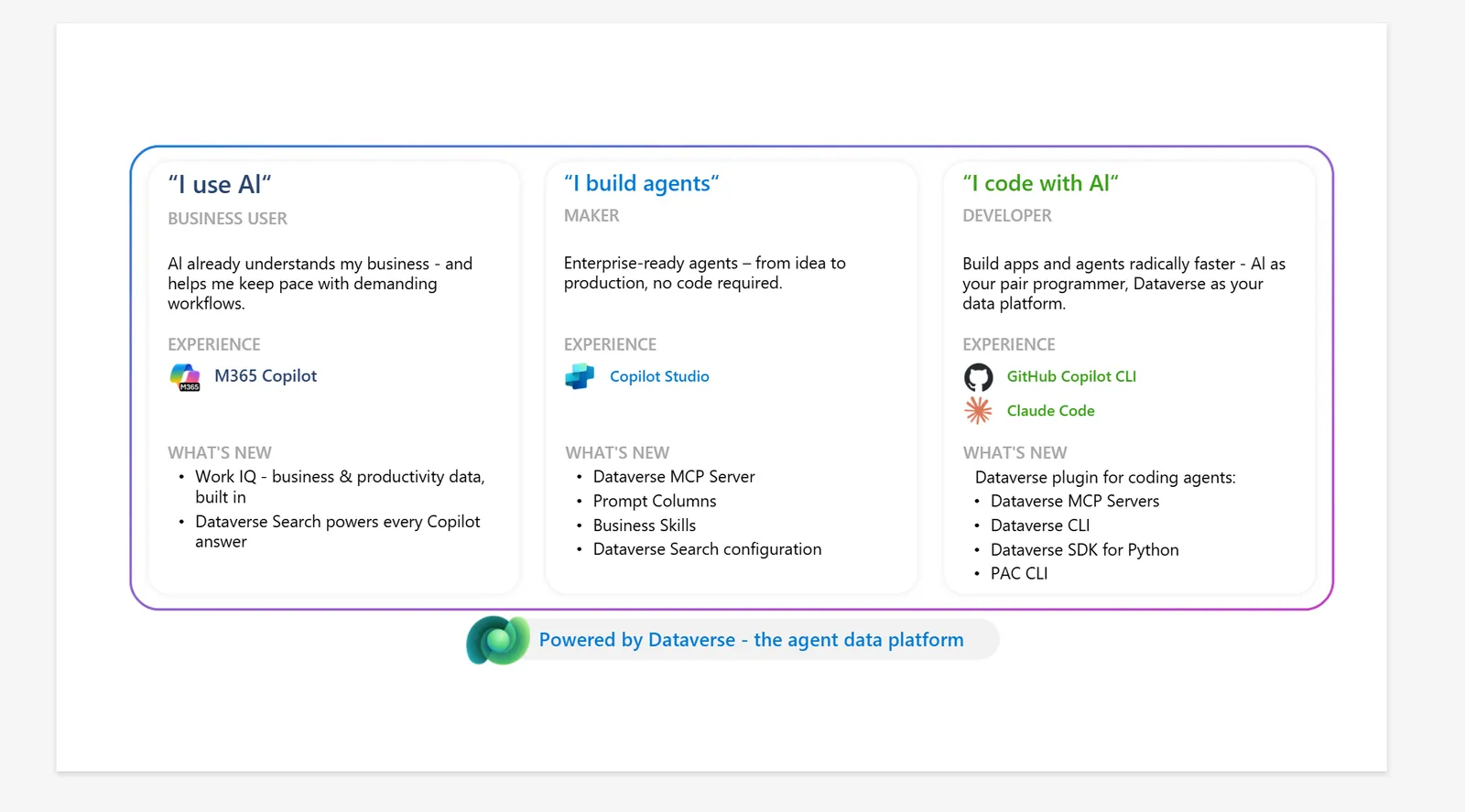1465x812 pixels.
Task: Click "Dataverse Search configuration" bullet
Action: click(708, 549)
